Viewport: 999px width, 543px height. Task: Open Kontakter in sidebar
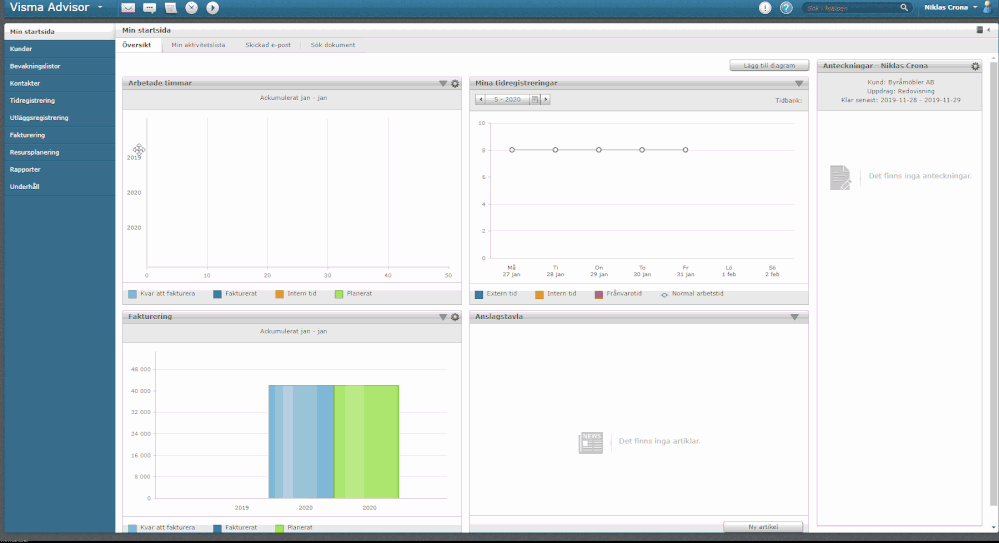[x=59, y=83]
